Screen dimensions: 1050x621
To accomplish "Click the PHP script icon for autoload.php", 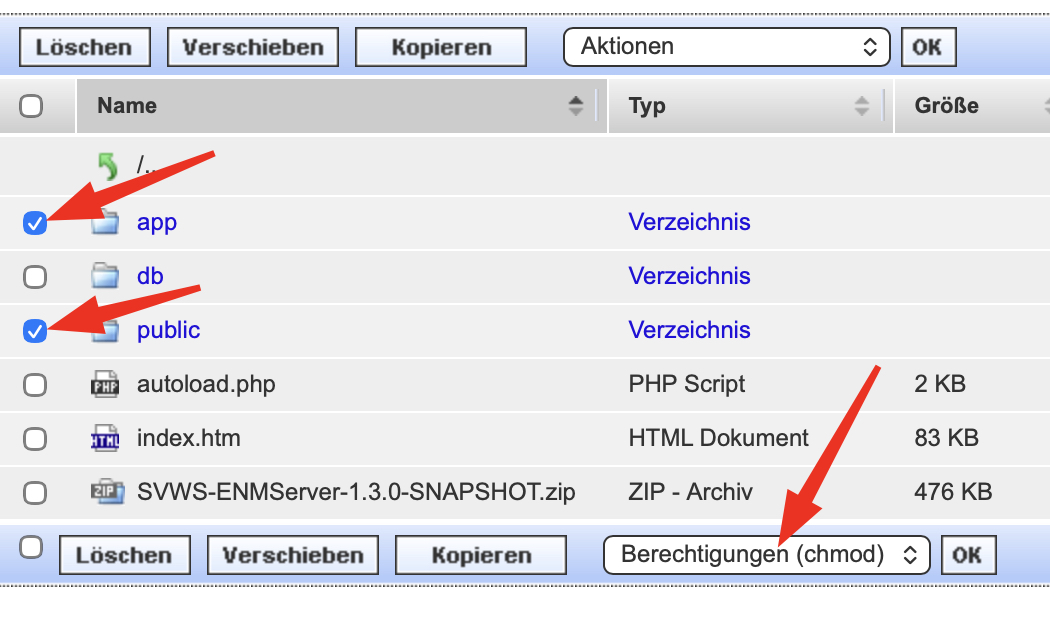I will [x=108, y=384].
